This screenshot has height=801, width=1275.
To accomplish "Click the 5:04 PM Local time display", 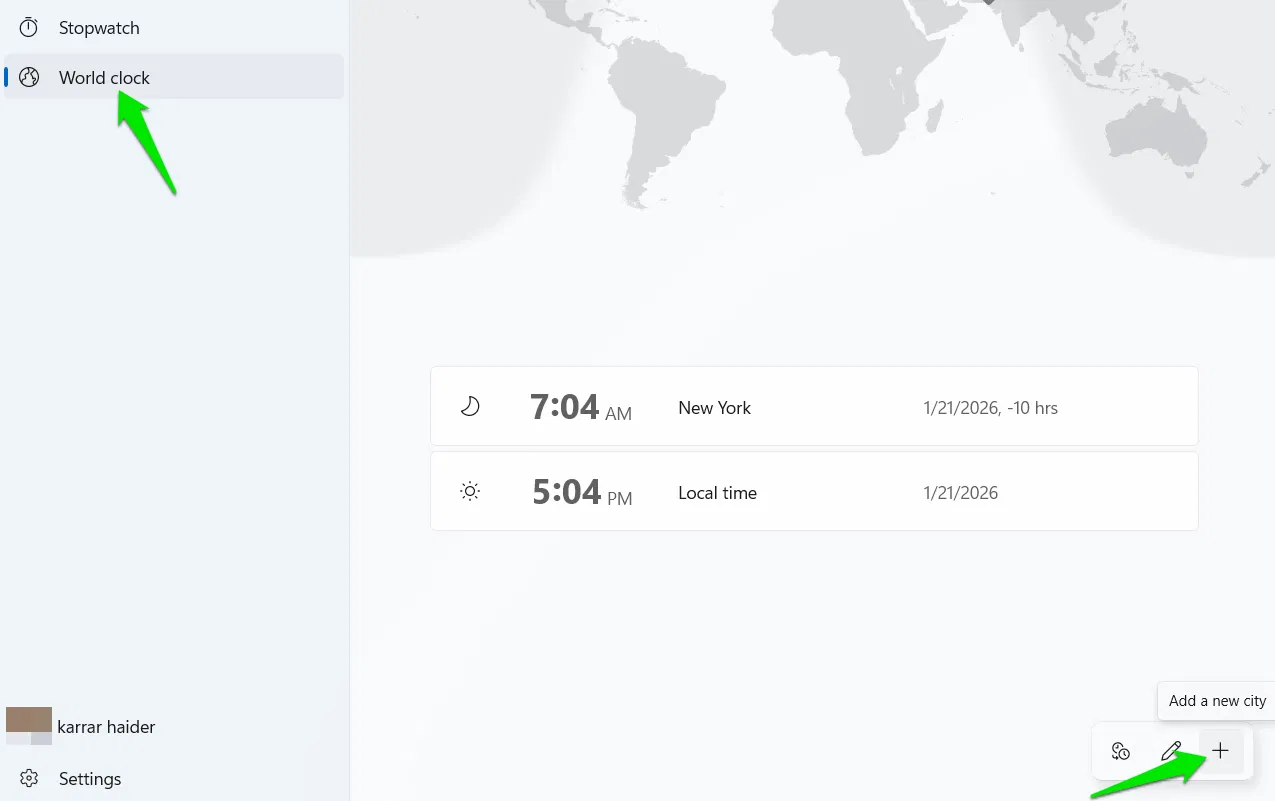I will point(582,491).
